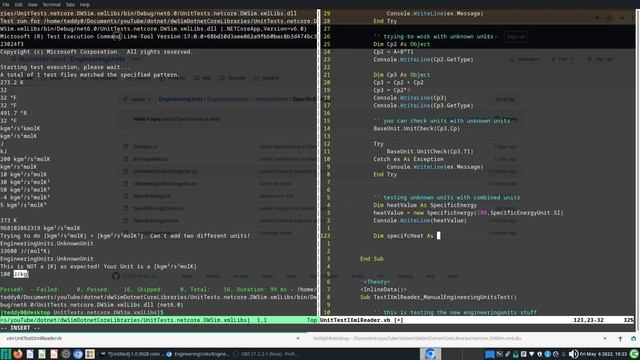Image resolution: width=640 pixels, height=360 pixels.
Task: Open the Chromium launcher icon
Action: [78, 354]
